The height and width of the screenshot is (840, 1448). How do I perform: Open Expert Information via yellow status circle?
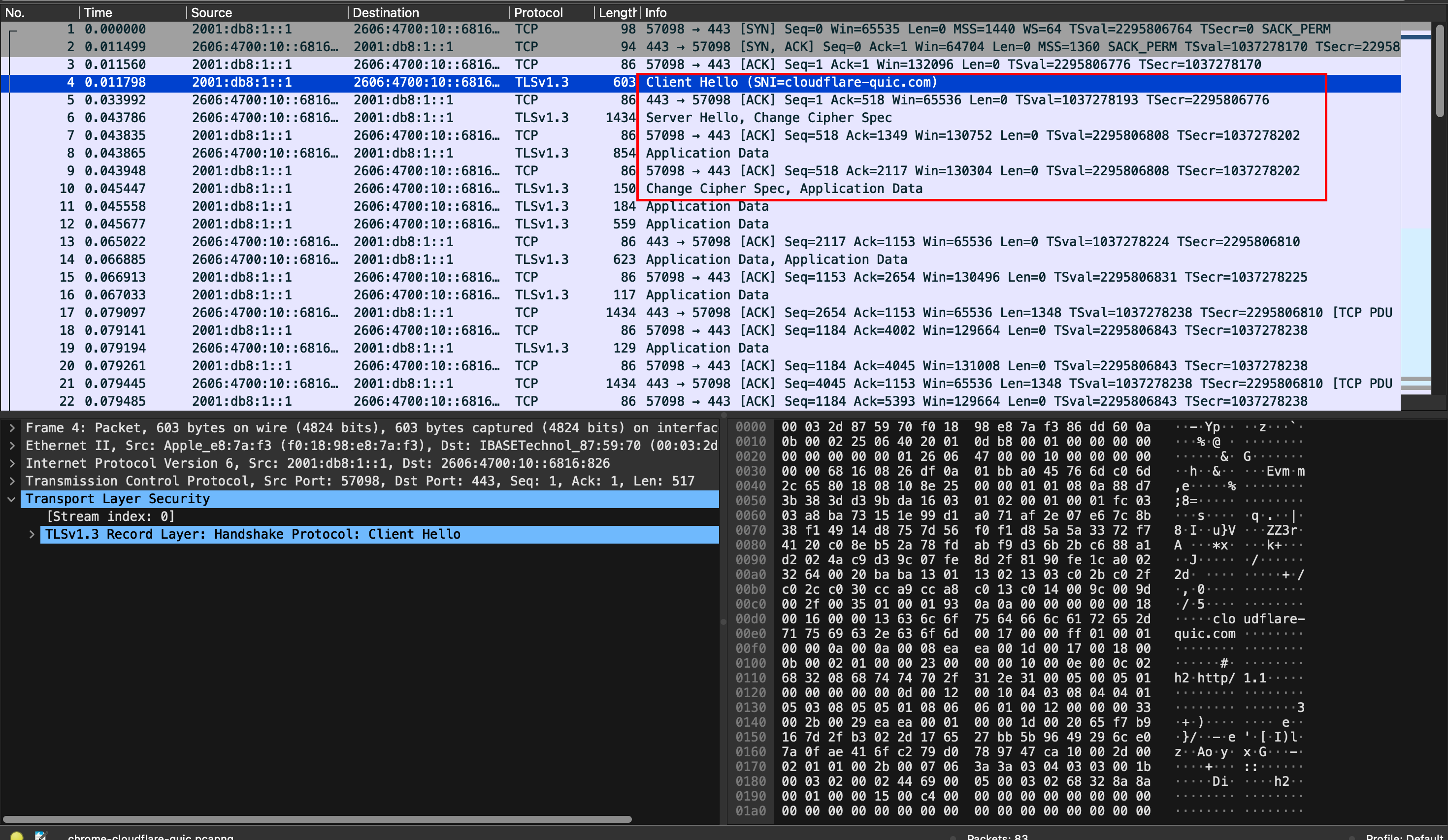pyautogui.click(x=17, y=836)
